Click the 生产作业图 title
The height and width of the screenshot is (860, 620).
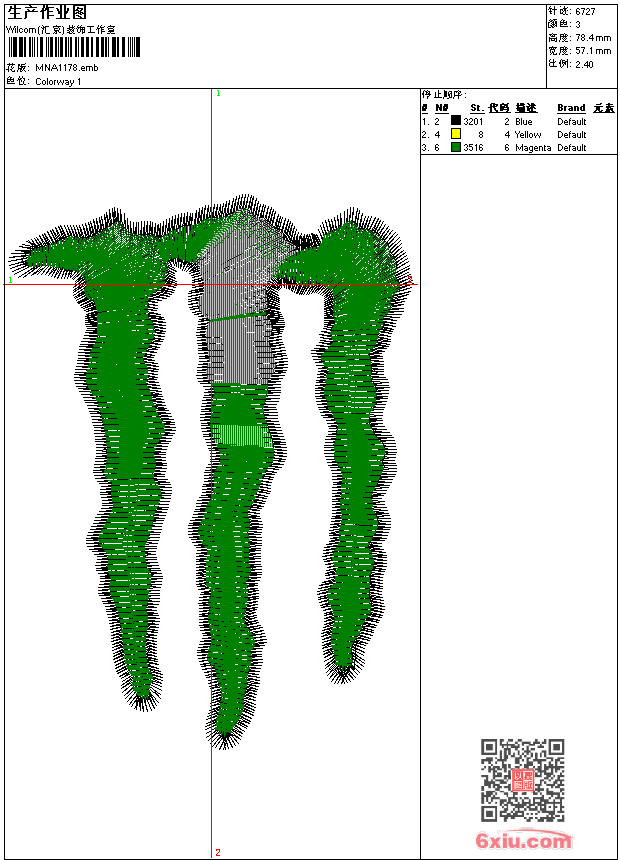pyautogui.click(x=47, y=12)
